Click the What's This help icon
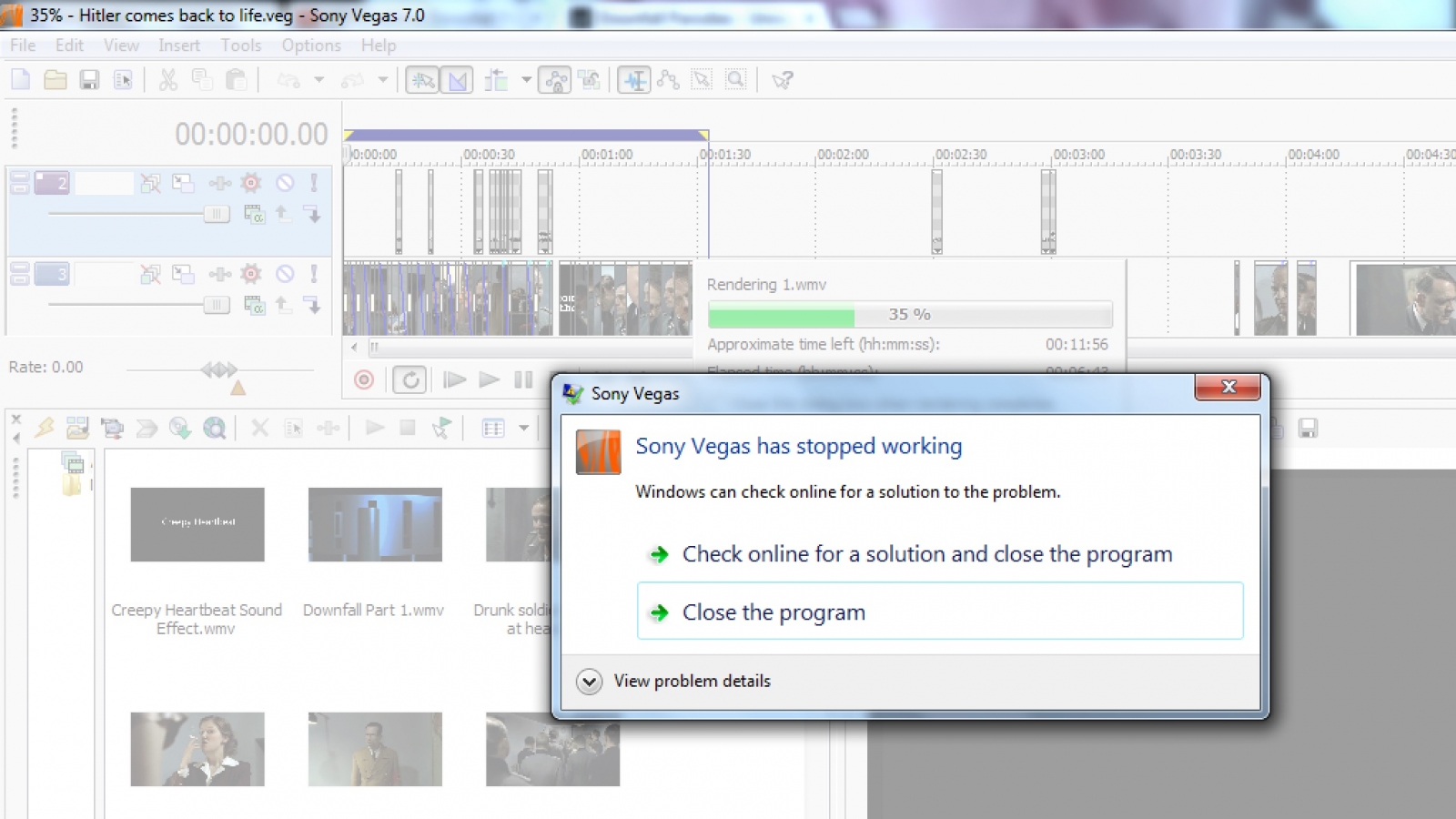The height and width of the screenshot is (819, 1456). [x=782, y=80]
